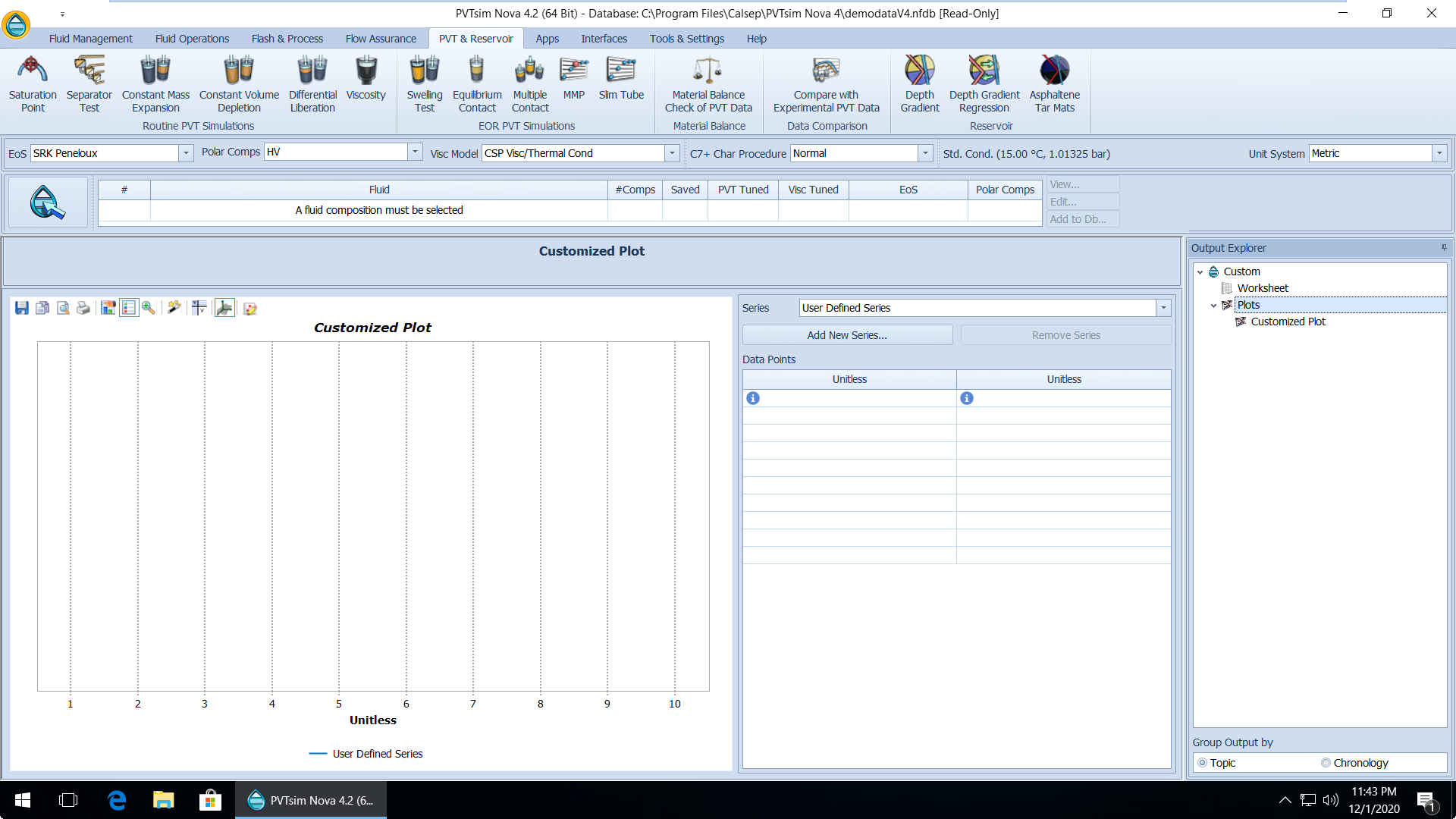Open the Flash & Process tab
Screen dimensions: 1456x819
click(287, 39)
